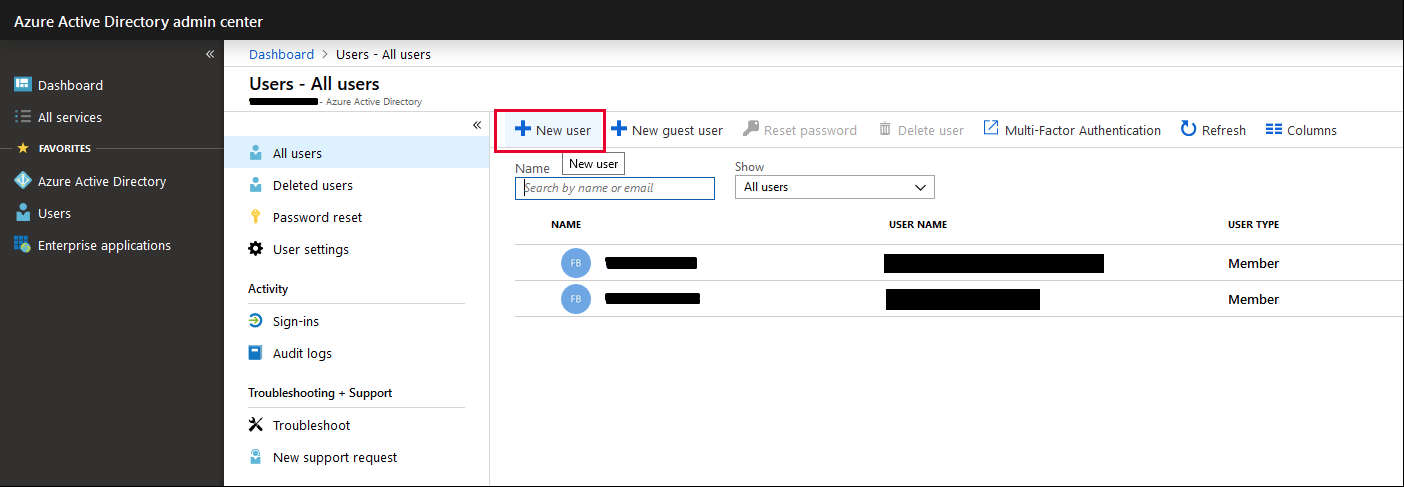Open Enterprise applications in sidebar

coord(104,245)
